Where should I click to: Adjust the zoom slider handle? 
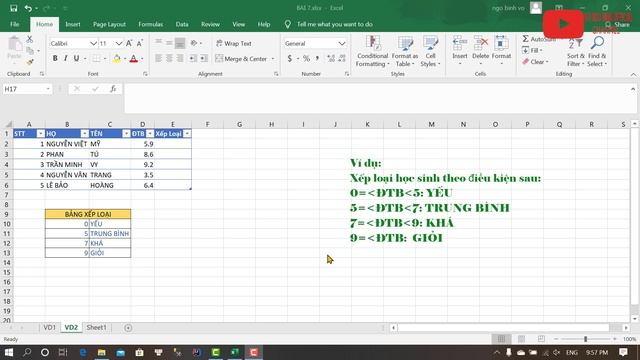pyautogui.click(x=585, y=339)
